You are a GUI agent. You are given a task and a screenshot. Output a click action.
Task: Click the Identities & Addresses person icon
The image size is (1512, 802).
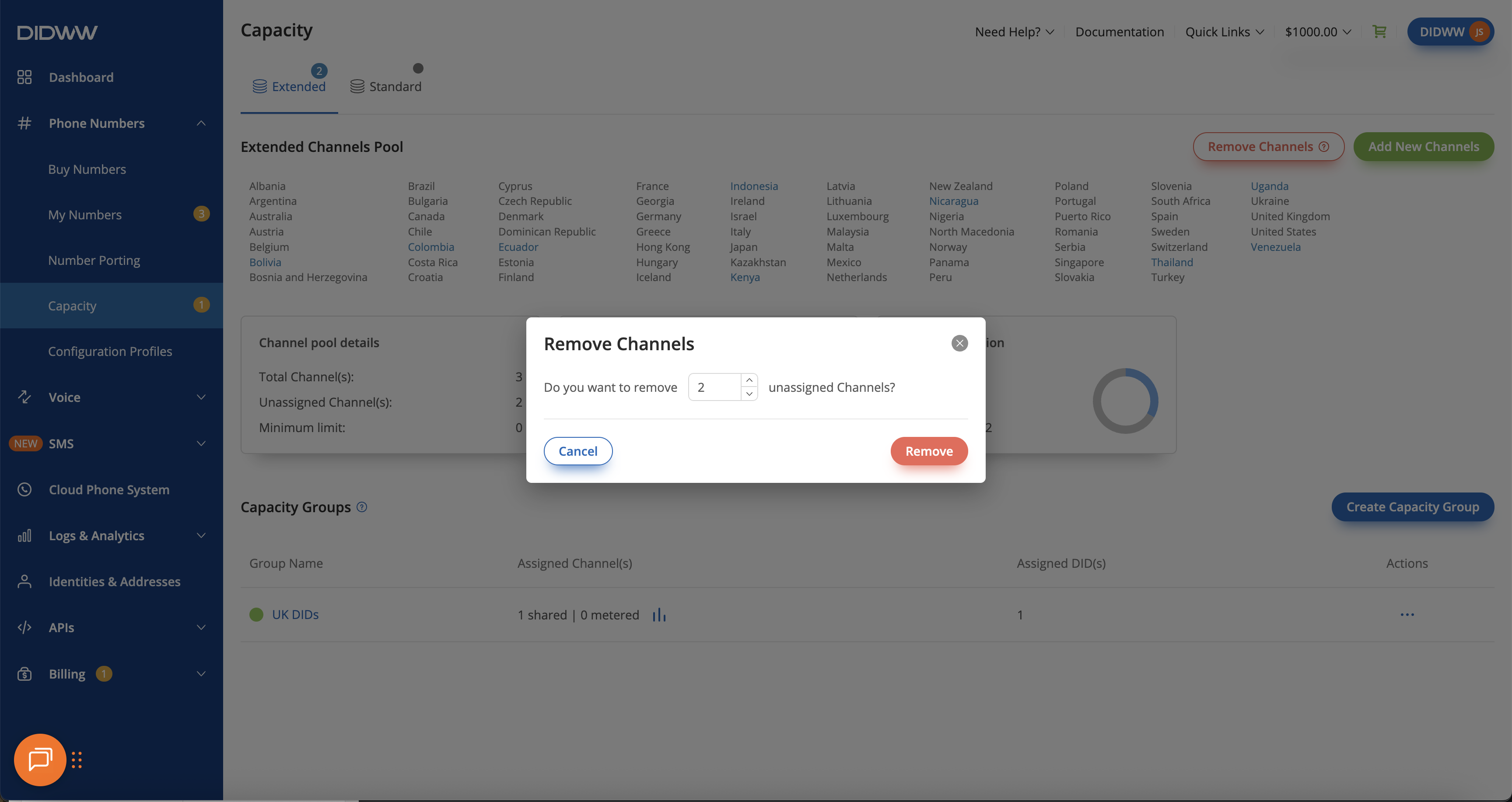point(24,581)
